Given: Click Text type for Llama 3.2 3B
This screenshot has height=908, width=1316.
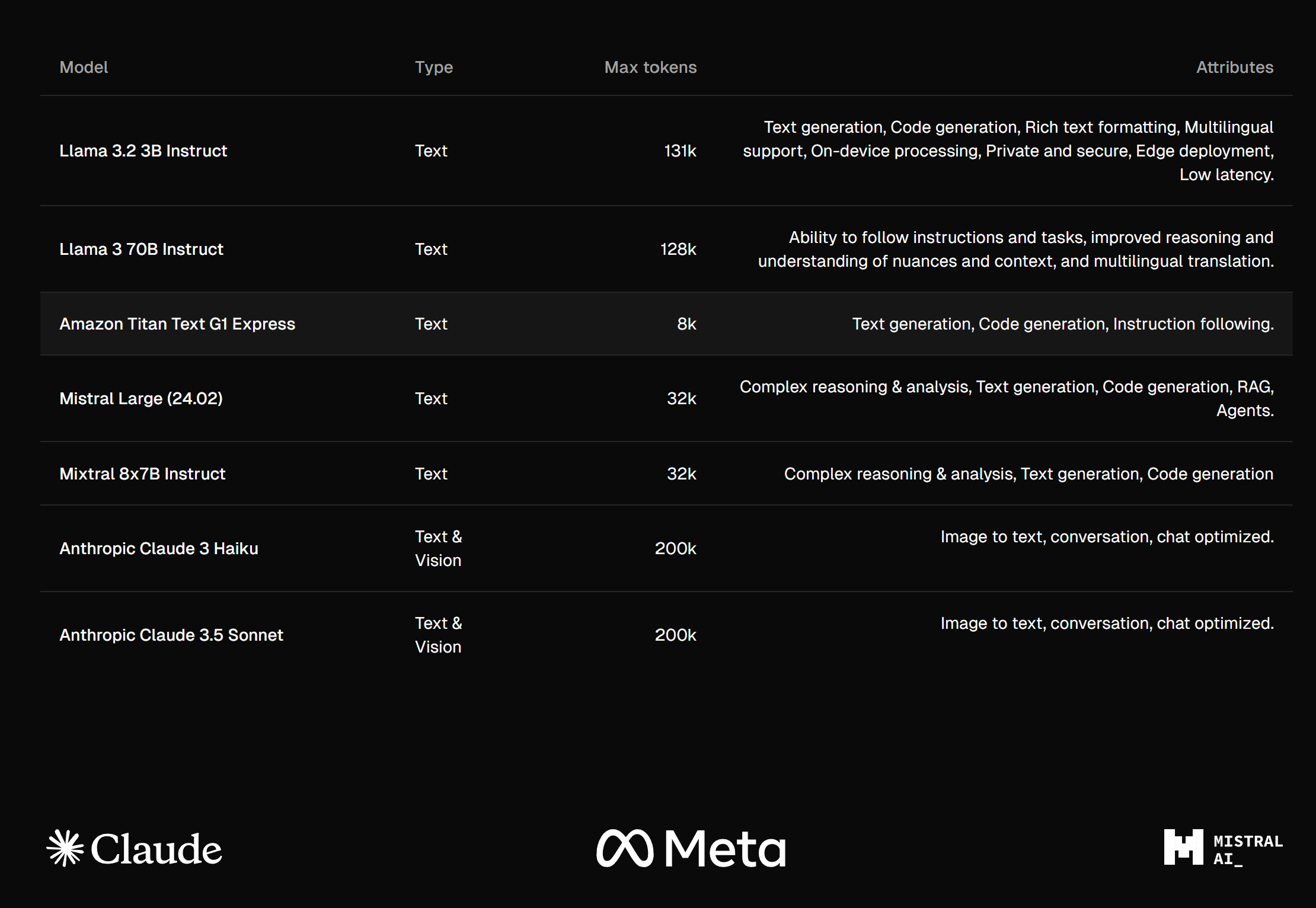Looking at the screenshot, I should (x=431, y=151).
